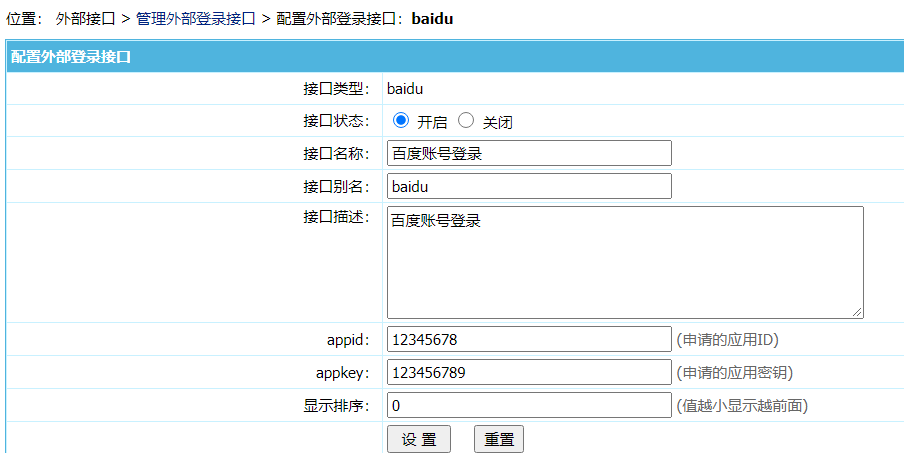Viewport: 904px width, 453px height.
Task: Click the 接口状态 label
Action: [337, 121]
